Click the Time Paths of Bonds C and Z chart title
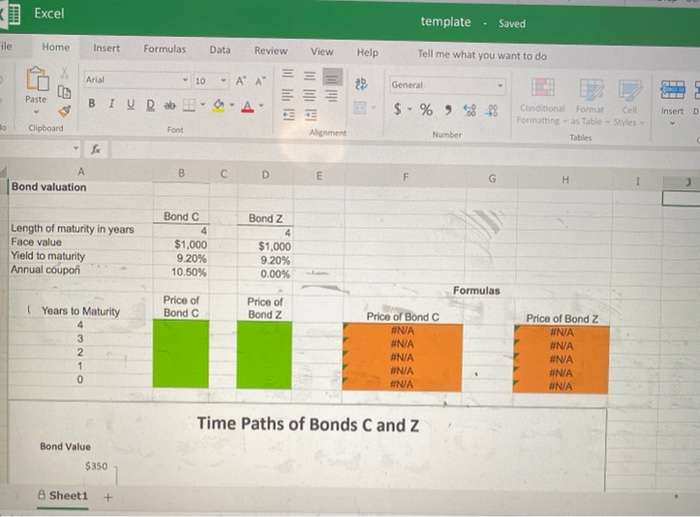The image size is (700, 517). pos(308,424)
